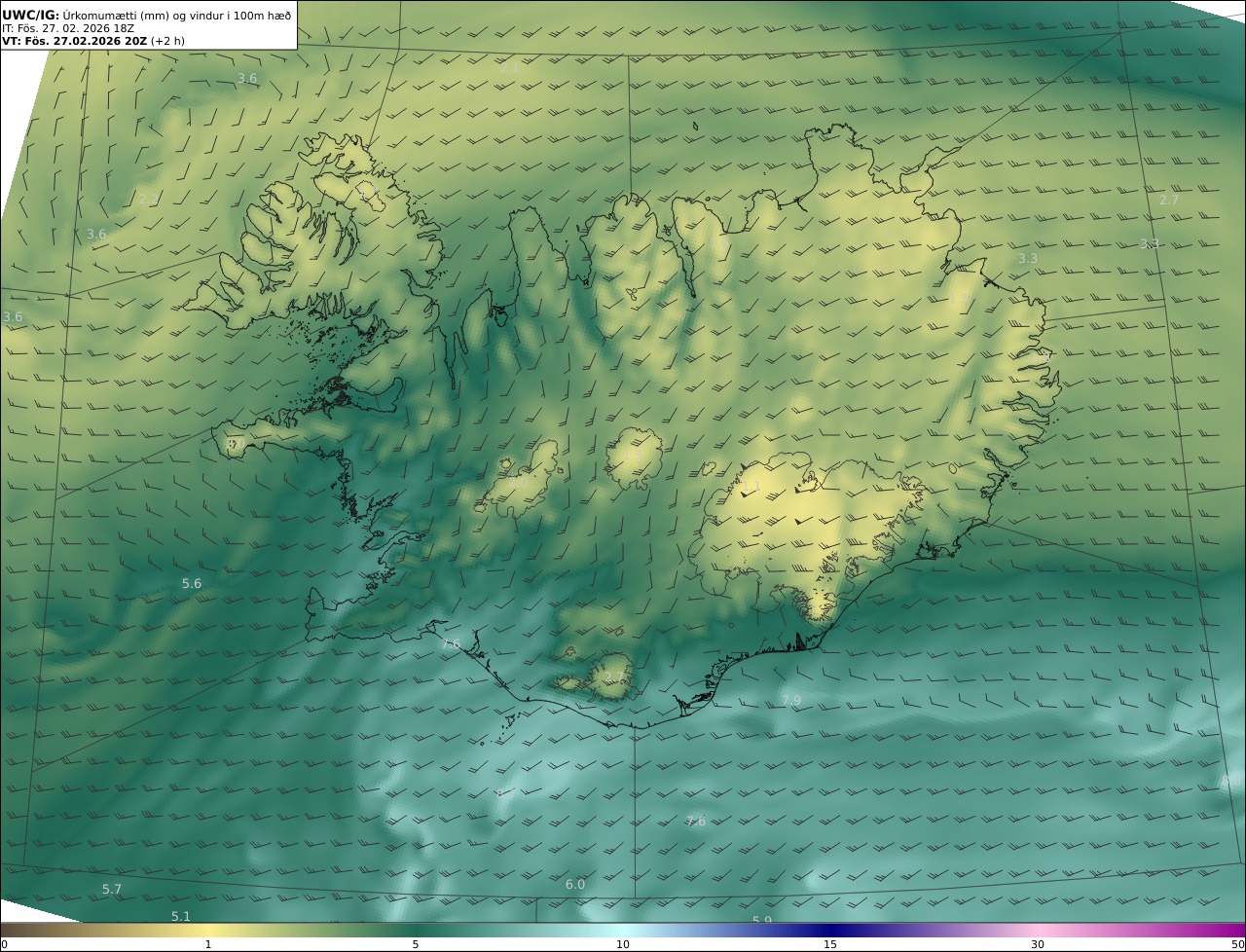1246x952 pixels.
Task: Click the 2.1 value label on the map
Action: click(510, 68)
